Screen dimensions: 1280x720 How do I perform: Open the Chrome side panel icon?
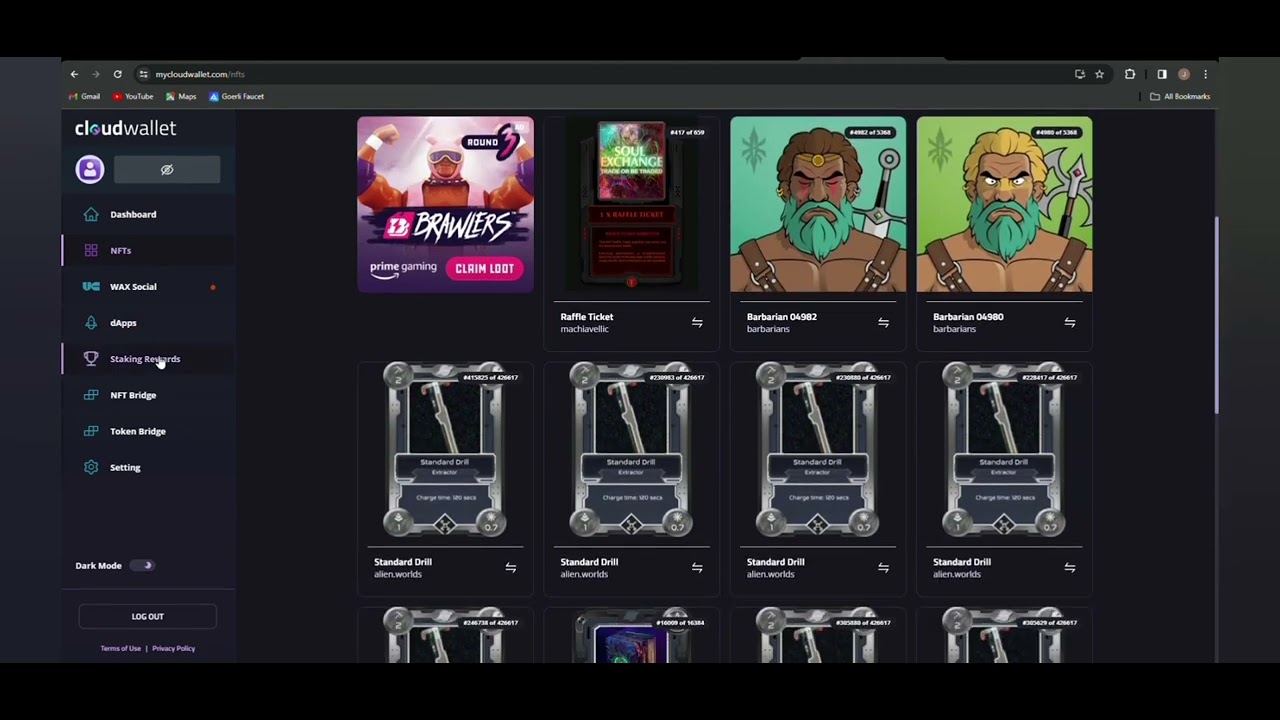click(x=1162, y=74)
